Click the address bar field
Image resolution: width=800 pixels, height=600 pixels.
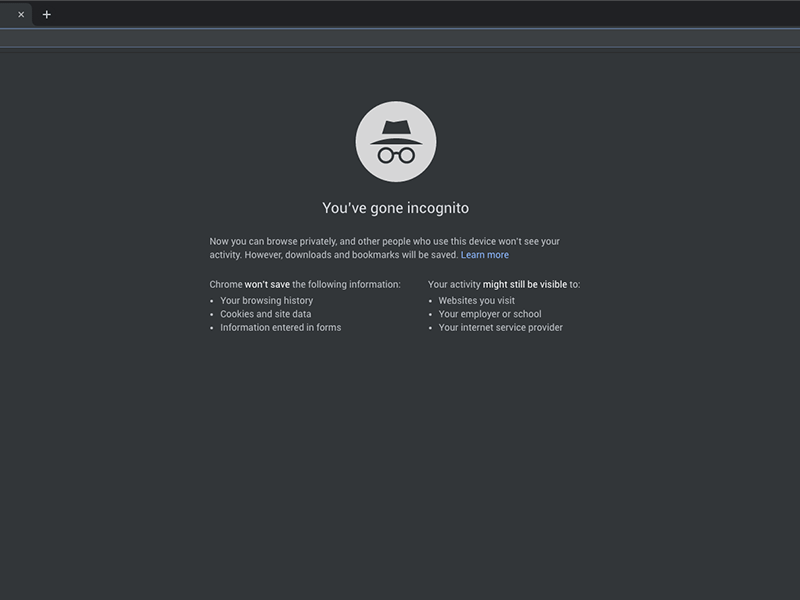tap(400, 38)
